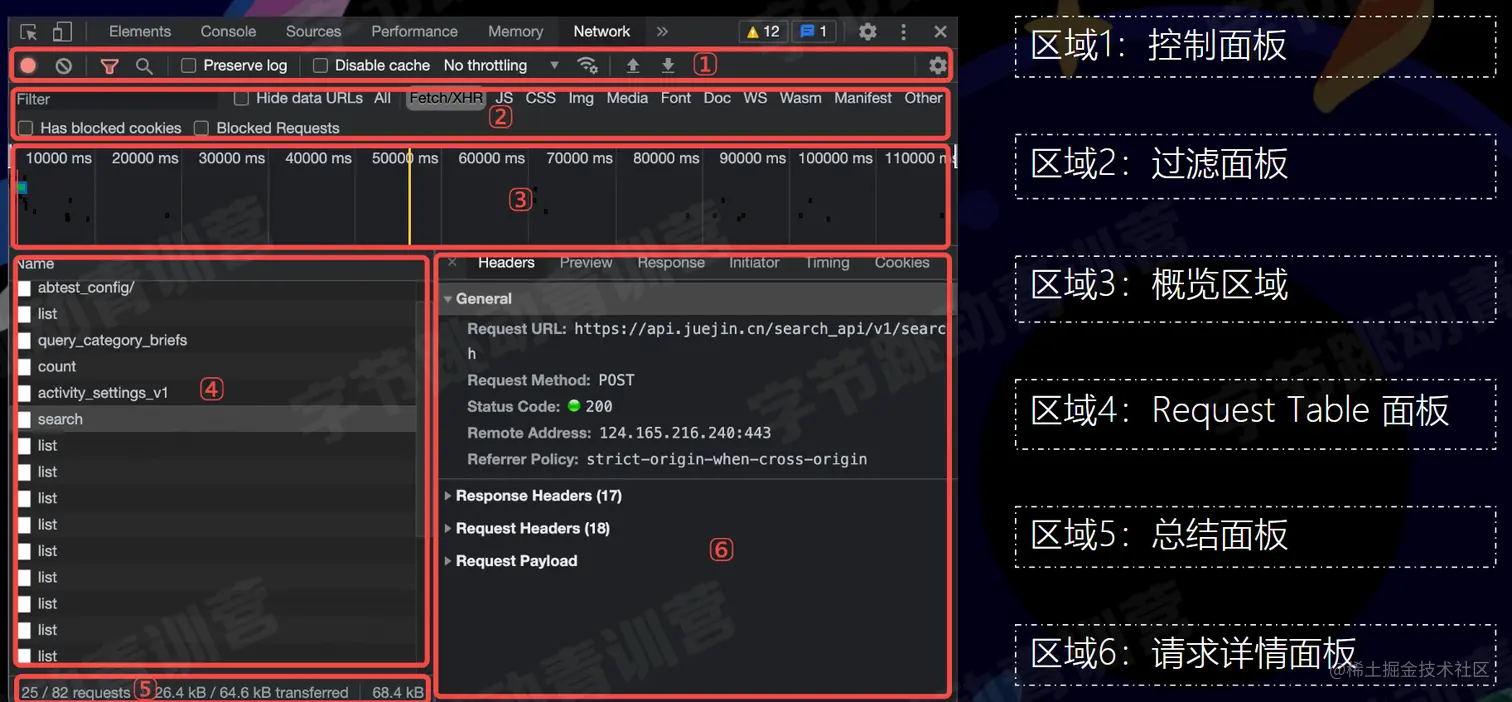Show more tabs with double chevron
This screenshot has height=702, width=1512.
[x=662, y=32]
